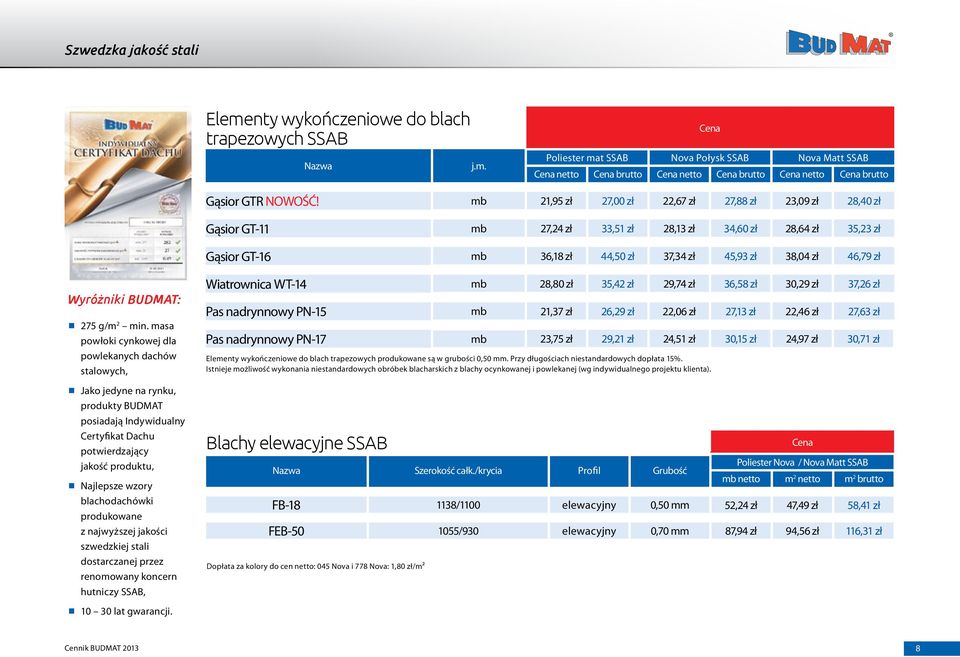This screenshot has width=960, height=657.
Task: Select the 35,23 zł price cell
Action: tap(863, 228)
